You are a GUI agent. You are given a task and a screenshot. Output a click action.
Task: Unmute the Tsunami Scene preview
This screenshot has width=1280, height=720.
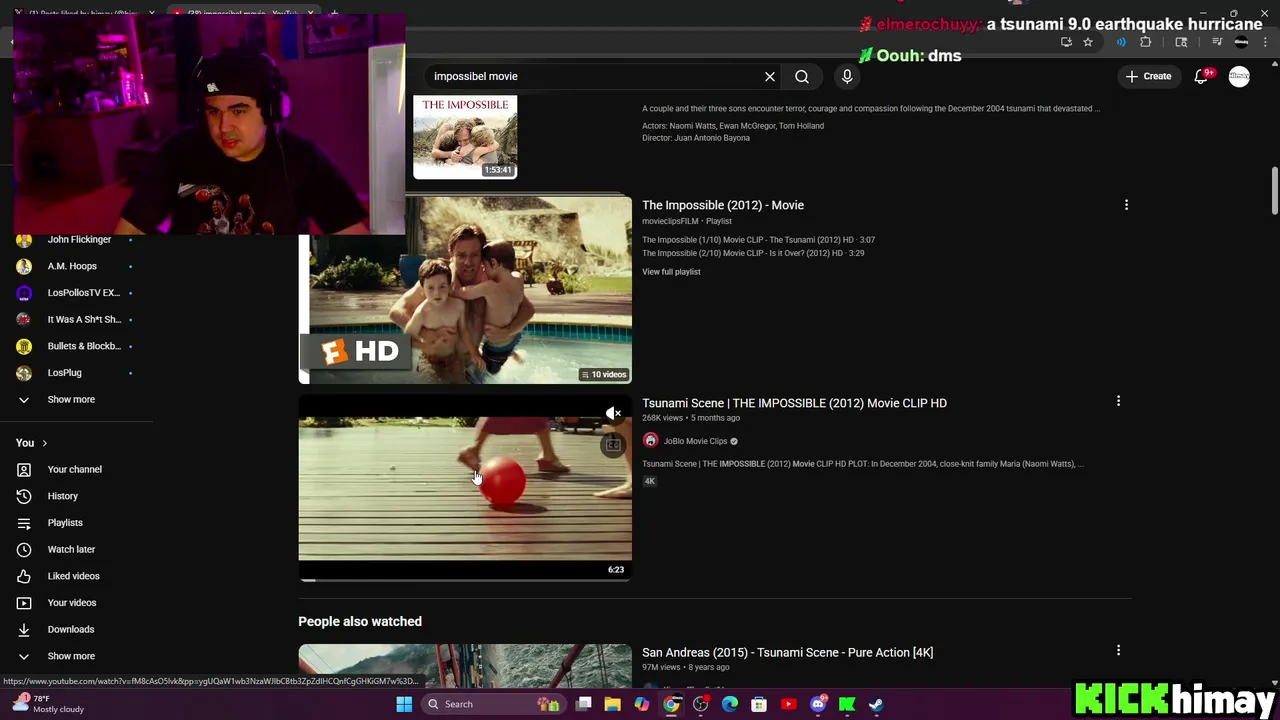tap(613, 413)
